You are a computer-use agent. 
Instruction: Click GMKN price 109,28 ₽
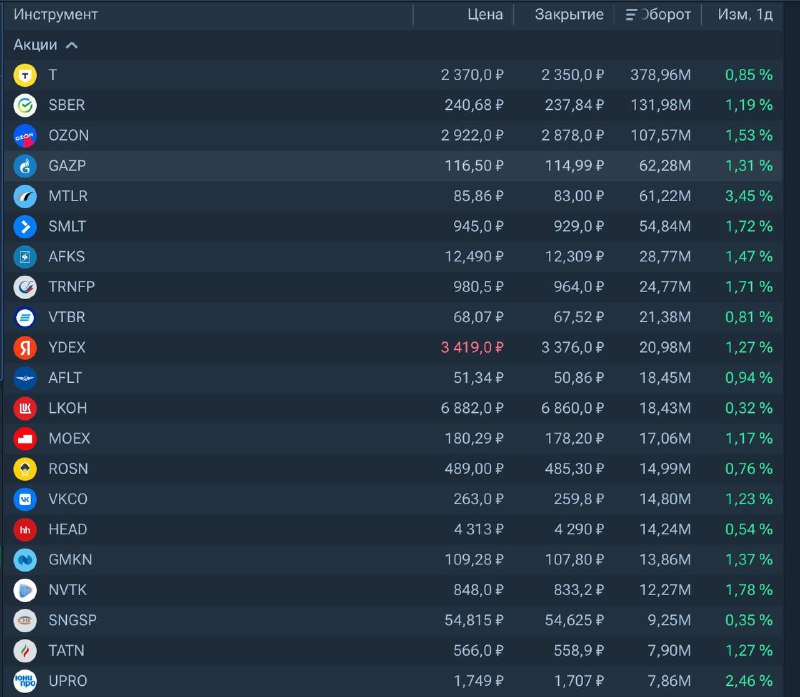click(x=474, y=560)
